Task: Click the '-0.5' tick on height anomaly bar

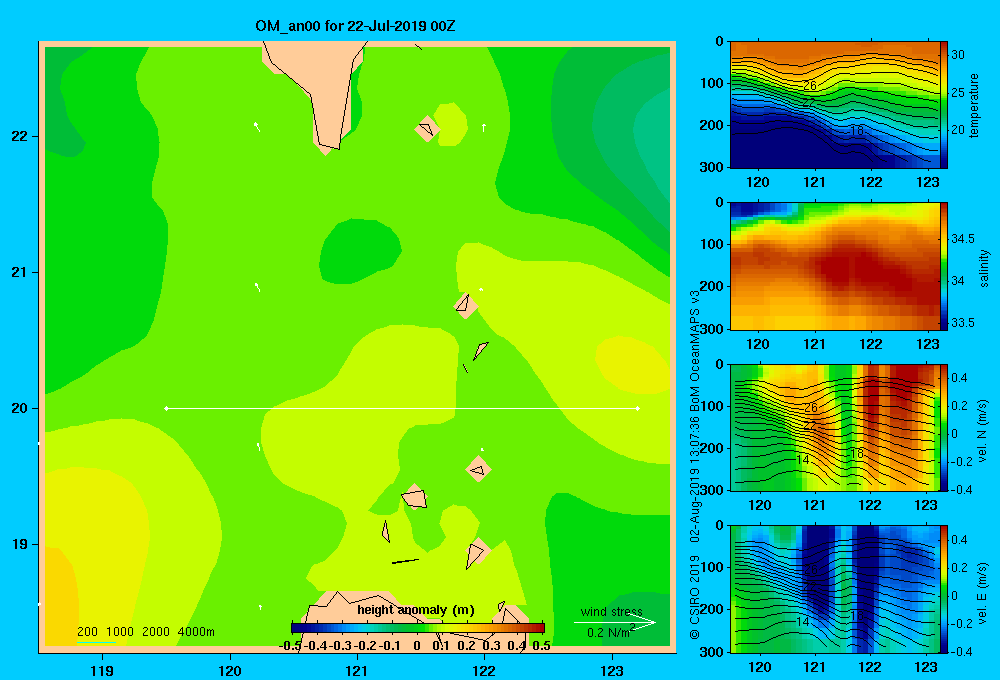Action: click(x=290, y=646)
